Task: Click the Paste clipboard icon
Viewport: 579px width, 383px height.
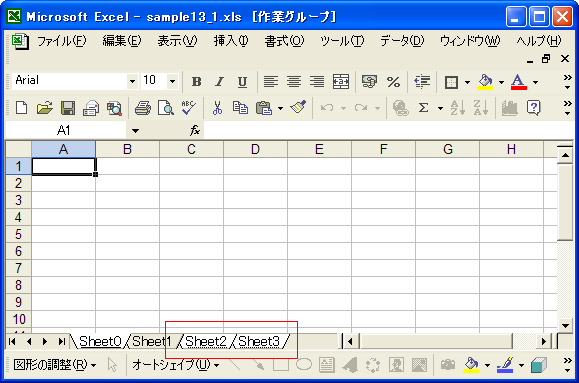Action: 264,108
